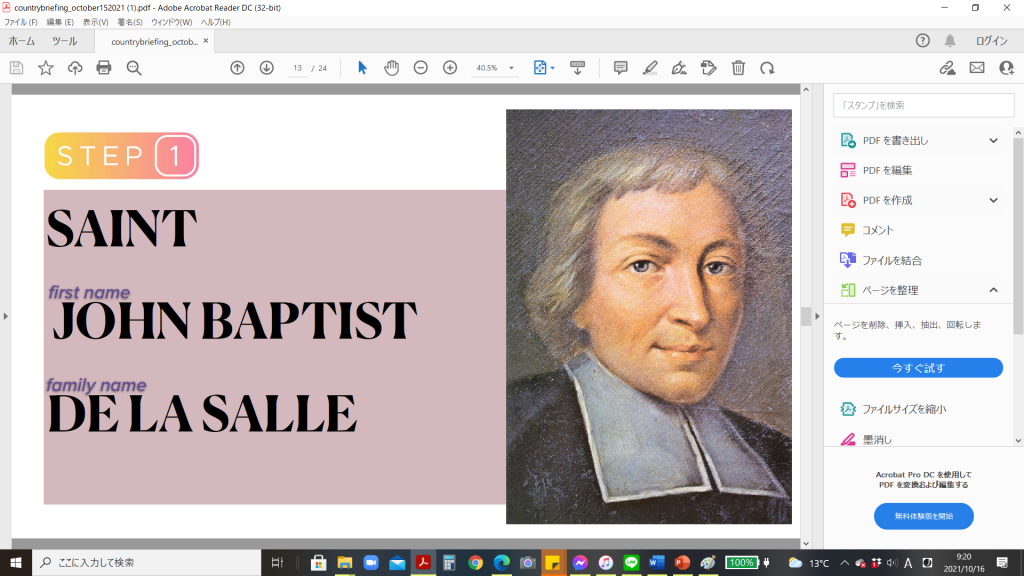Open Zoom from the taskbar

click(371, 562)
